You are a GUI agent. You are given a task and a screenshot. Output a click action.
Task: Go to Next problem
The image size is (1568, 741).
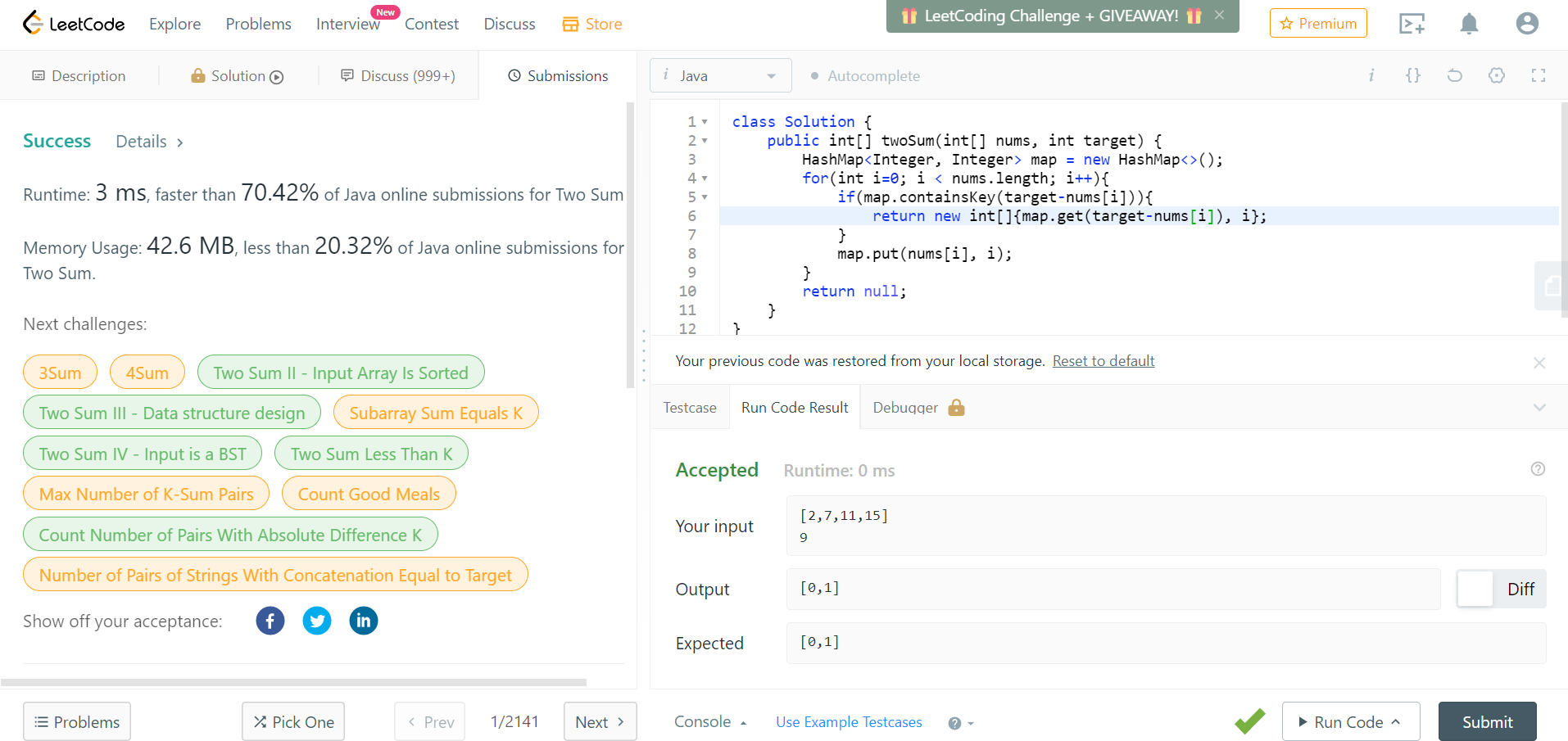click(600, 721)
